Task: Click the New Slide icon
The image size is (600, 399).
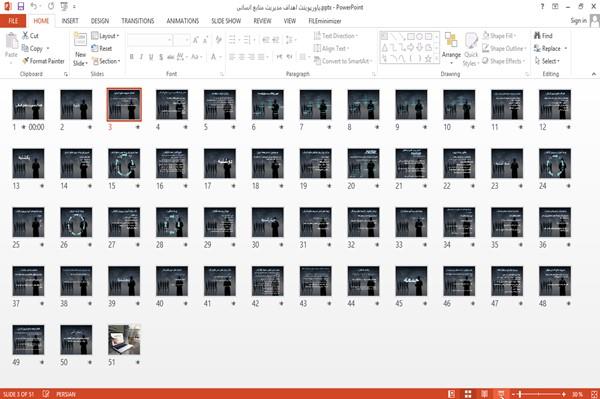Action: point(80,40)
